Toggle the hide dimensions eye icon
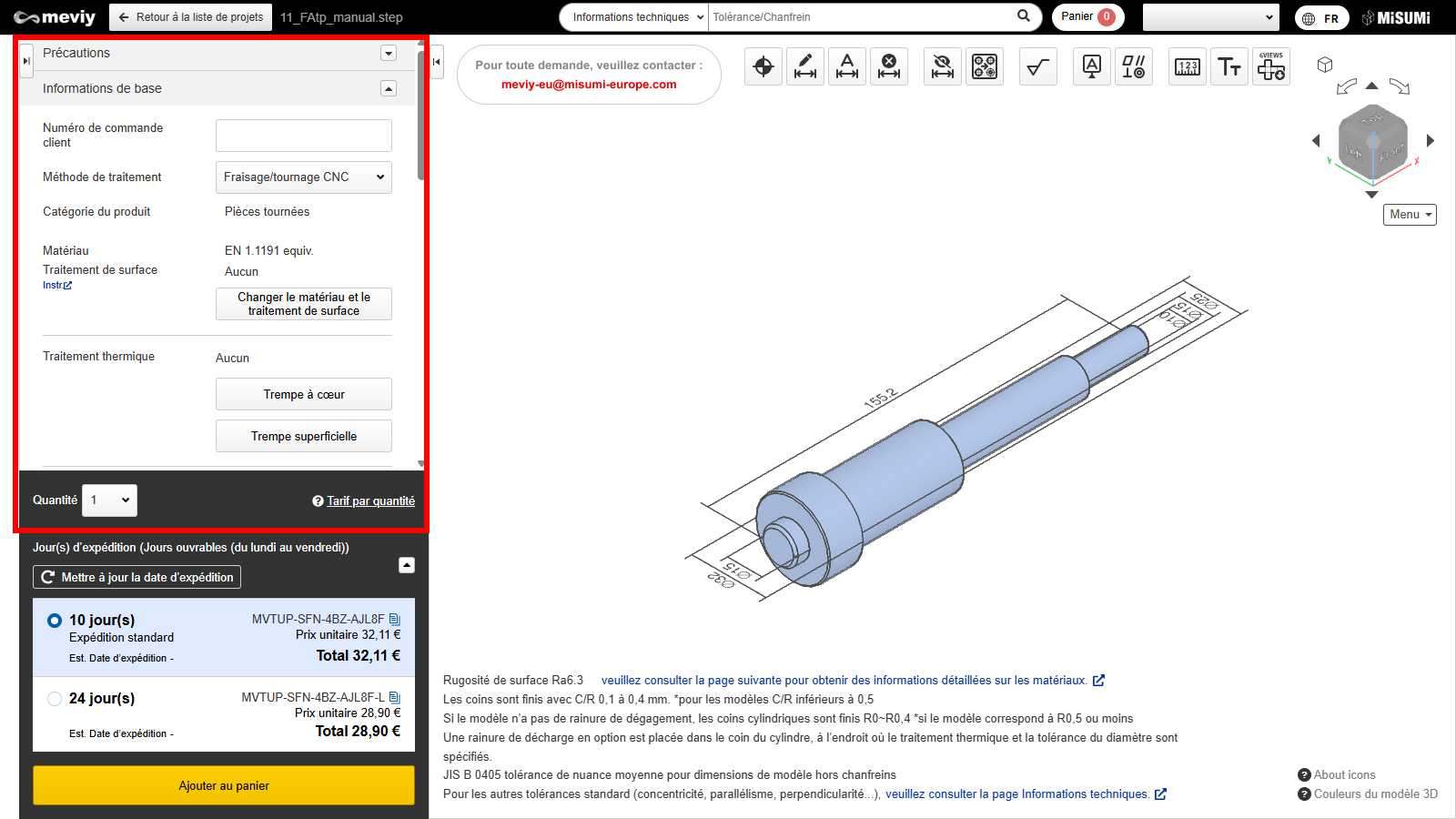This screenshot has height=819, width=1456. point(943,66)
